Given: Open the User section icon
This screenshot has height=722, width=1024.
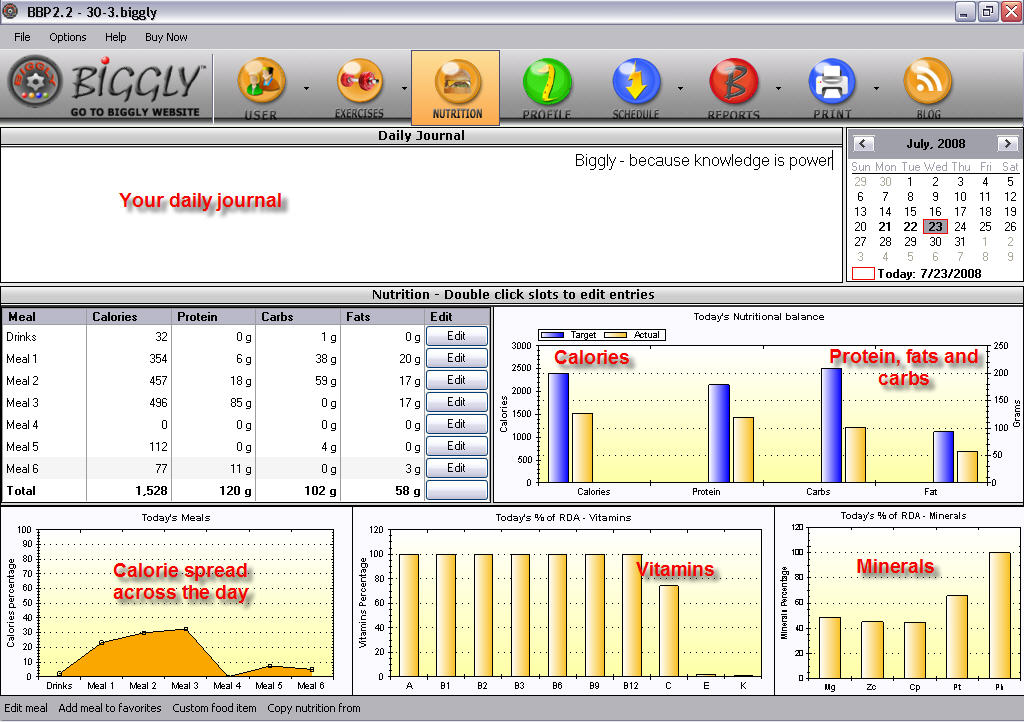Looking at the screenshot, I should pos(261,82).
